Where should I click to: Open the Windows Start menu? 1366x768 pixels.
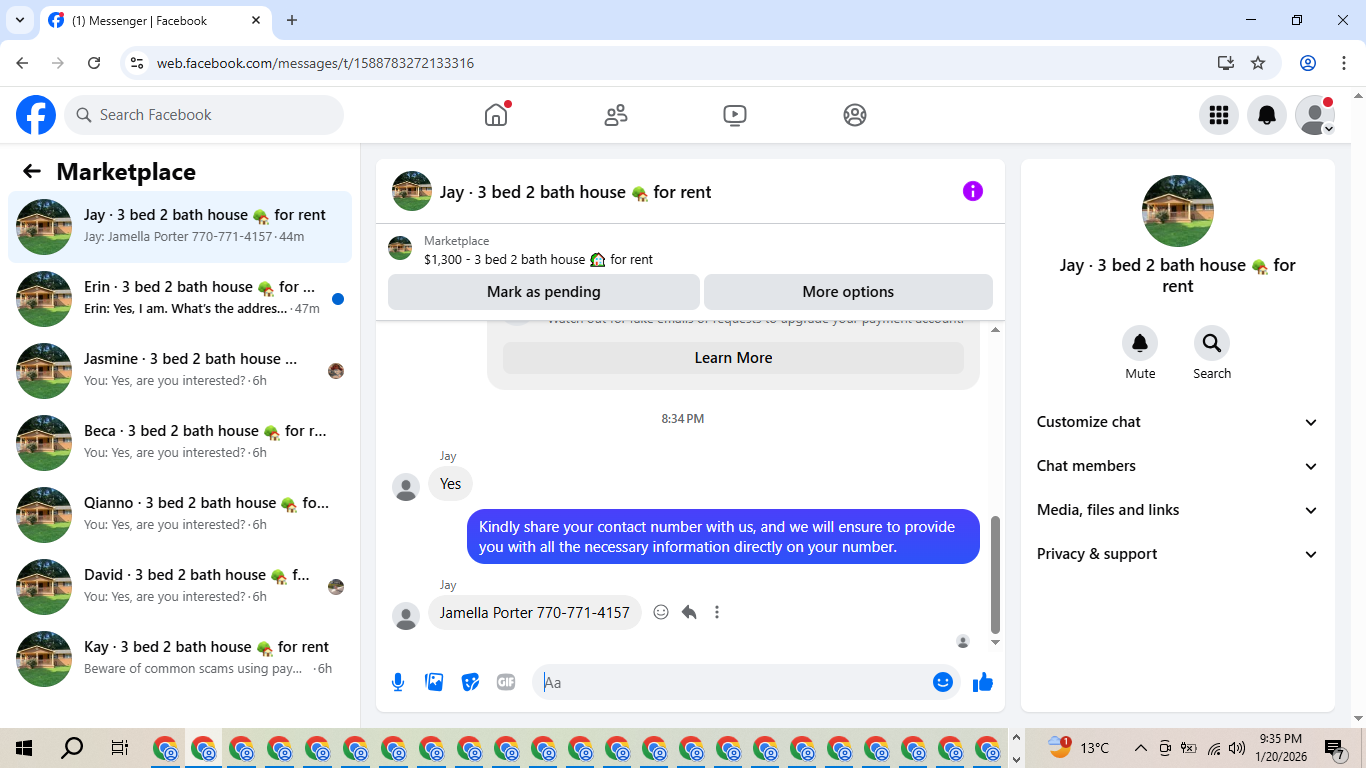coord(24,748)
